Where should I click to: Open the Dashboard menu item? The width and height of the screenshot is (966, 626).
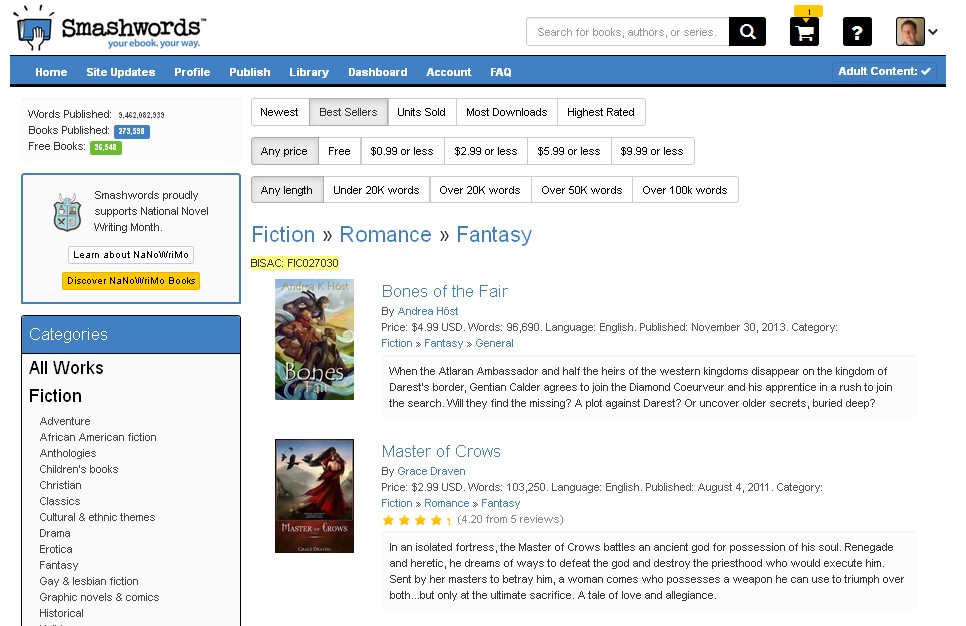coord(378,71)
